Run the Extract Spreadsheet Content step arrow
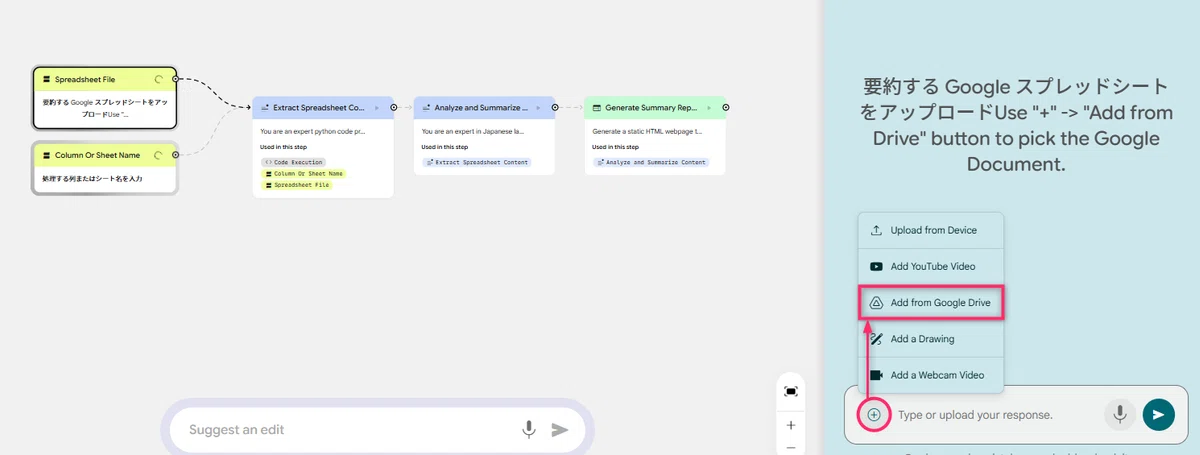The image size is (1200, 455). 376,107
